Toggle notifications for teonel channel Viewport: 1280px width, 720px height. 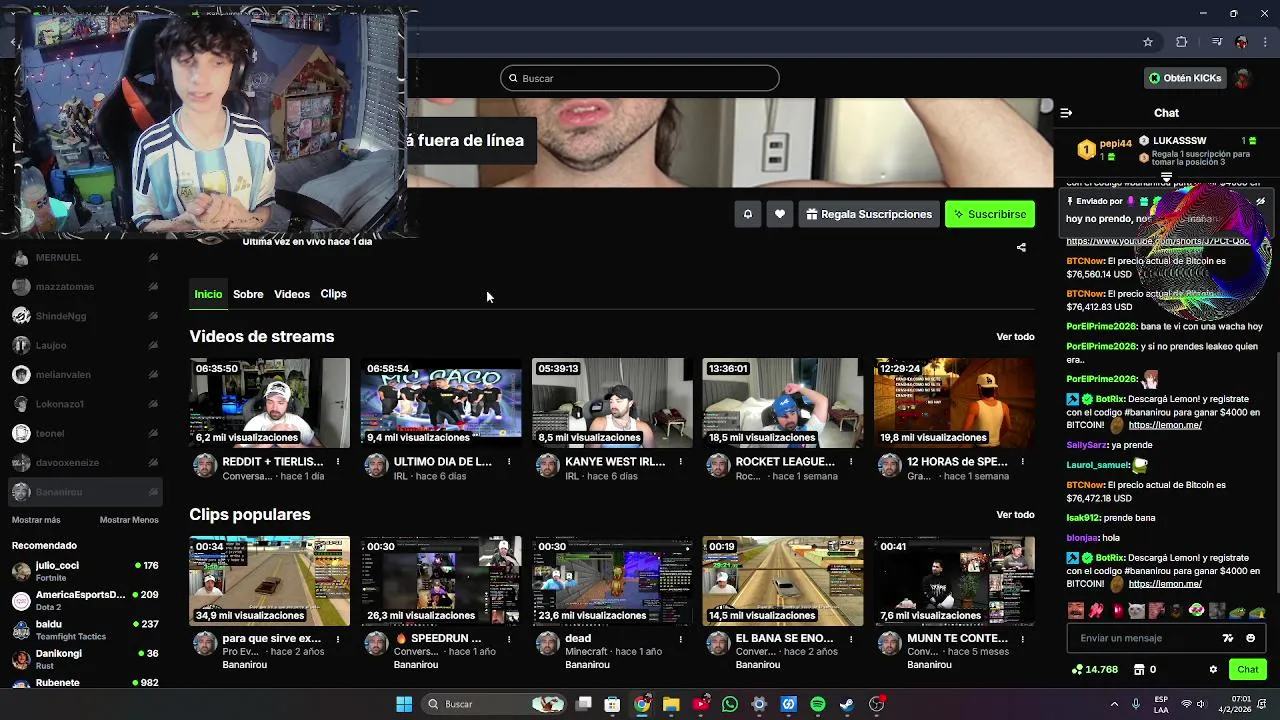(x=153, y=433)
